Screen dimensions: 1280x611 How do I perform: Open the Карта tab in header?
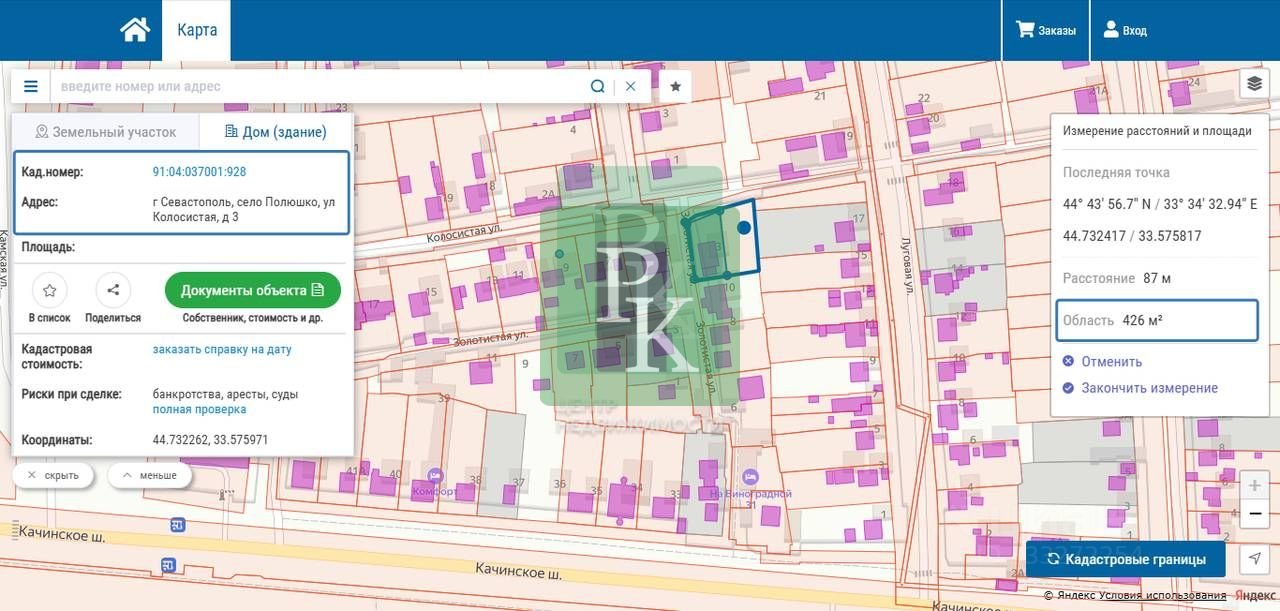click(197, 30)
